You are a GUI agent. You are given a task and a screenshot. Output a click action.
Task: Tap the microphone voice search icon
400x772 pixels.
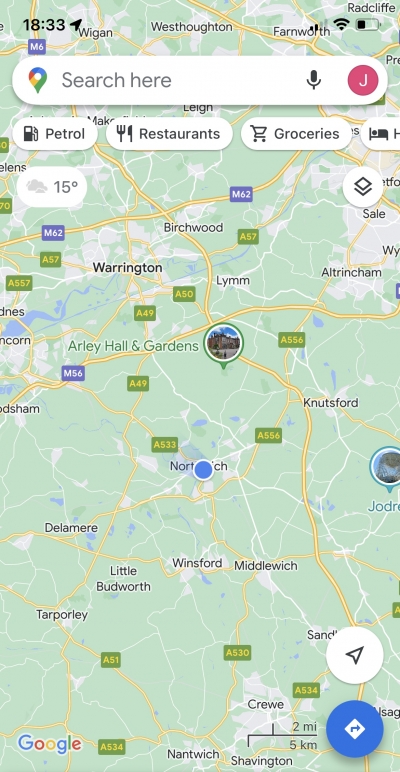313,80
